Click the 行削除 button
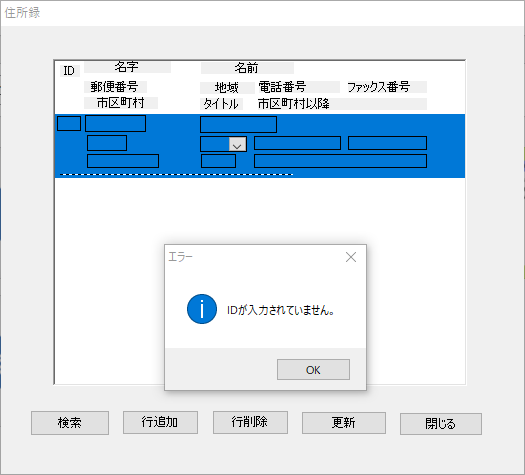525x475 pixels. click(250, 422)
